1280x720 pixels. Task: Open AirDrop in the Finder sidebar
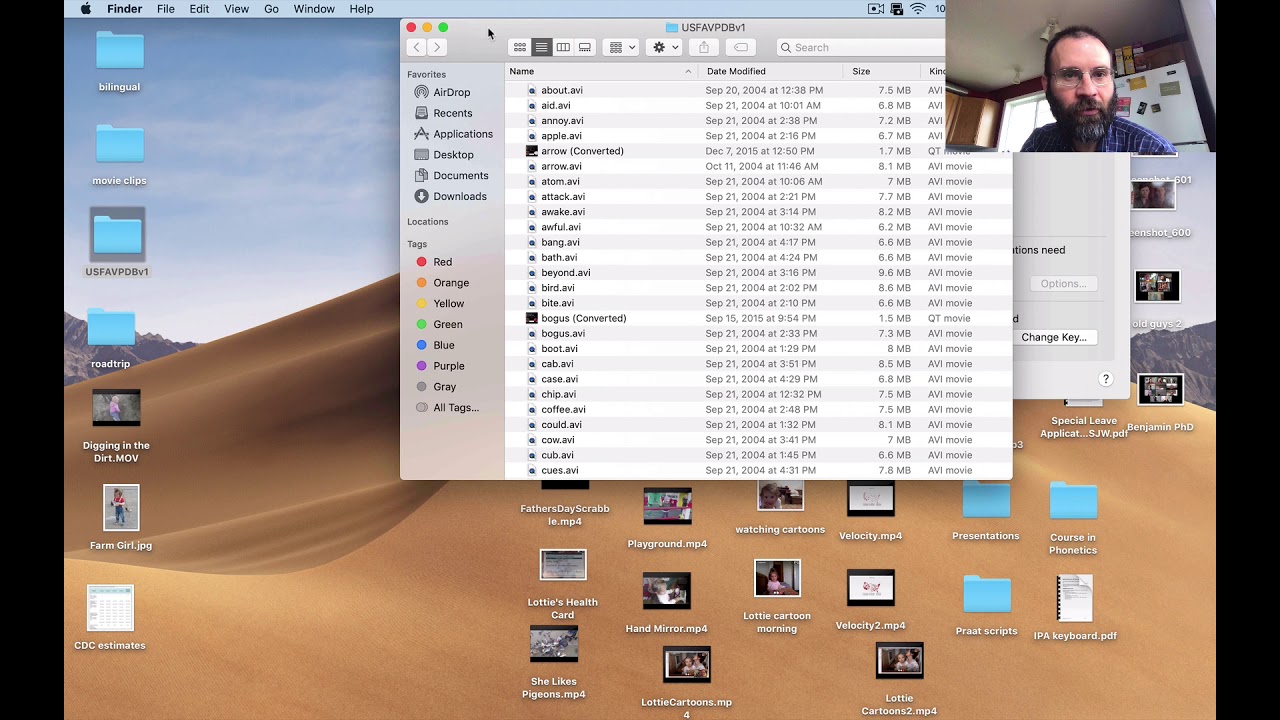click(451, 92)
